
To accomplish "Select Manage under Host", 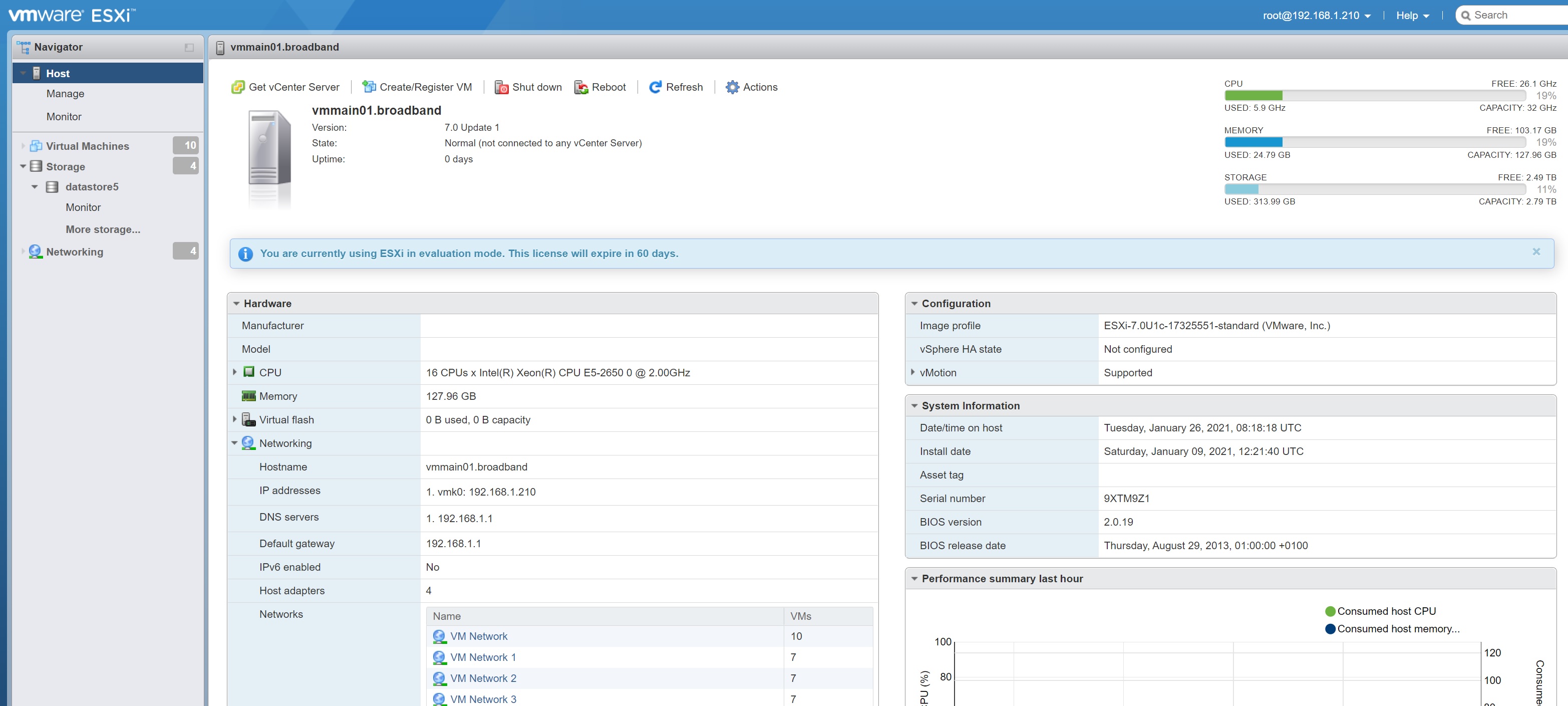I will click(x=65, y=94).
